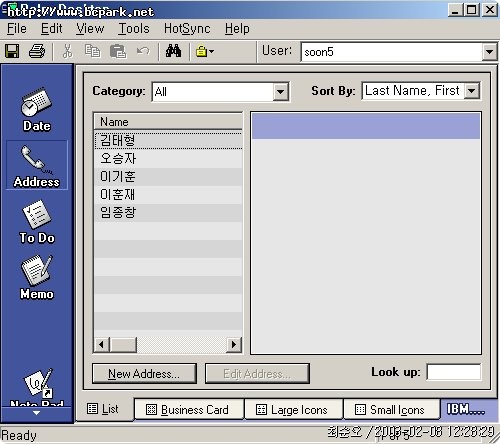The image size is (500, 444).
Task: Switch to the Business Card tab
Action: (x=189, y=409)
